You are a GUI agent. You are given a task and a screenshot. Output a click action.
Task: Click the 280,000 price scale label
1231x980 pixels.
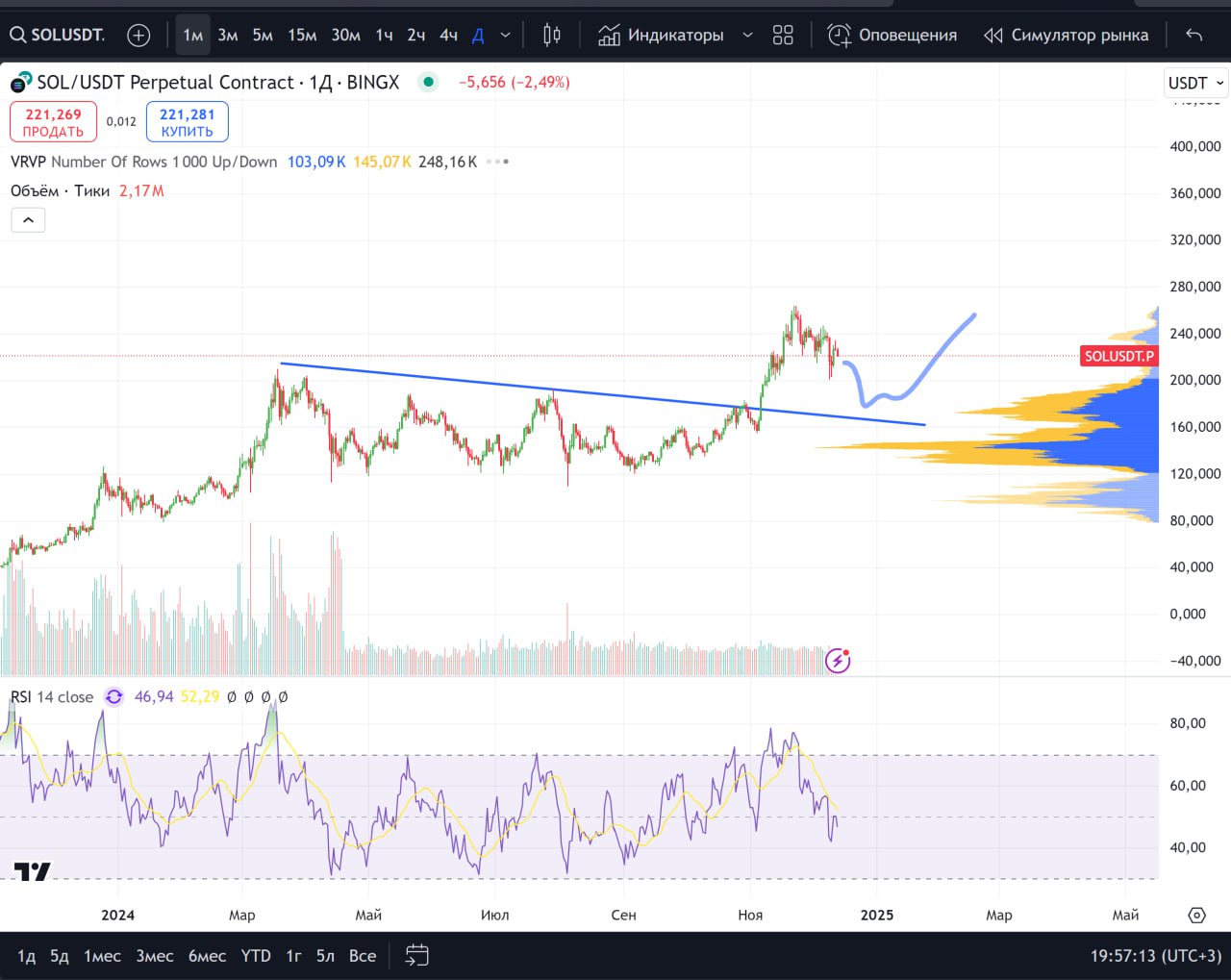pos(1195,287)
